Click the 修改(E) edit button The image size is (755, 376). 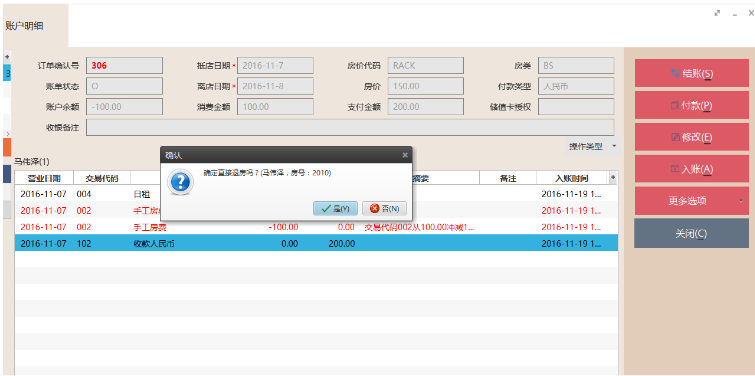click(691, 137)
